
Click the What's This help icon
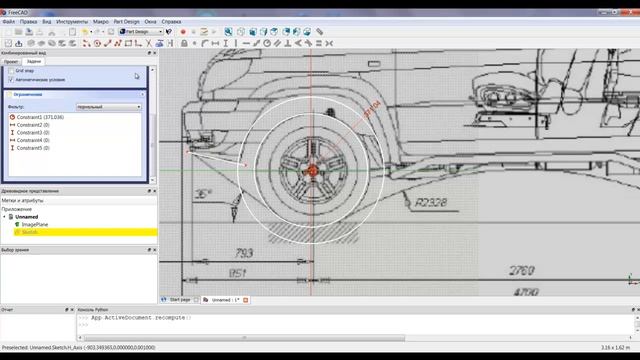(169, 32)
